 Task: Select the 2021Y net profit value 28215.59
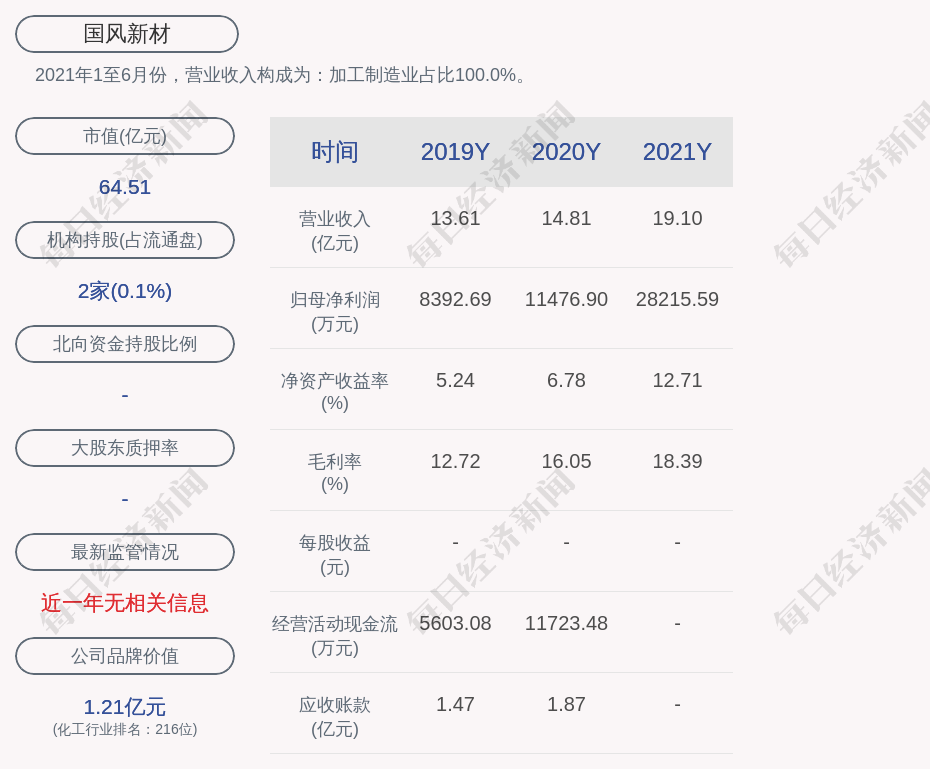pyautogui.click(x=677, y=299)
